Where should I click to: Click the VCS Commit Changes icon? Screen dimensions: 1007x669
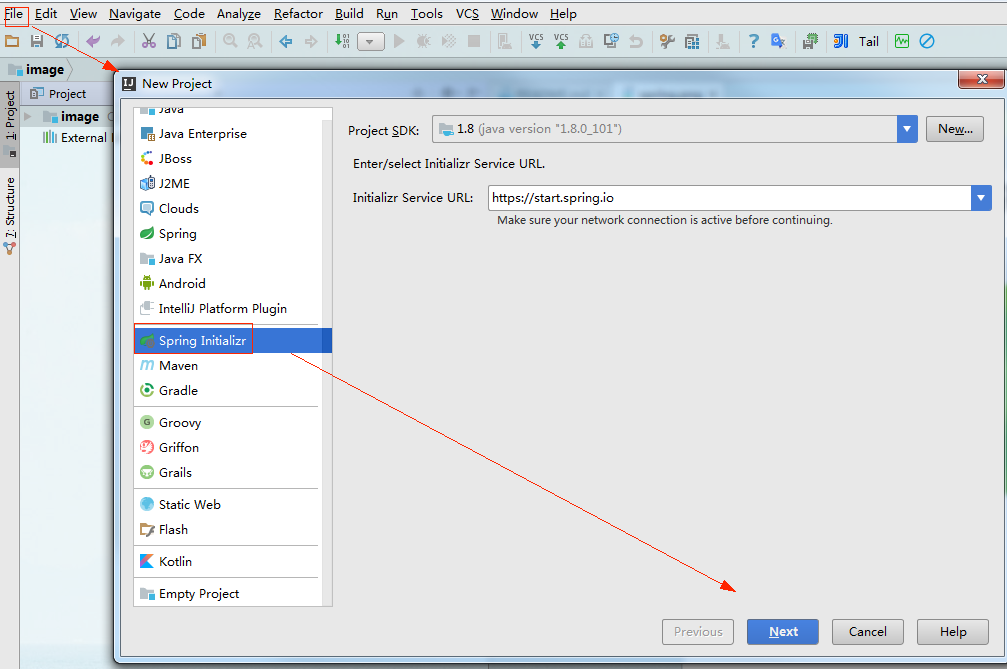[x=561, y=42]
